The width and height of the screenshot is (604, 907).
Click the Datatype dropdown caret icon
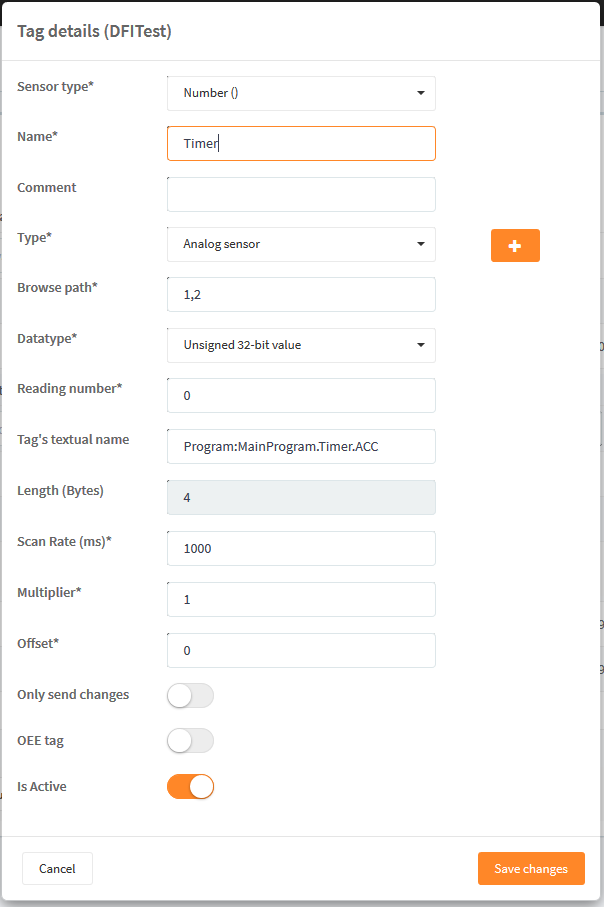point(421,345)
